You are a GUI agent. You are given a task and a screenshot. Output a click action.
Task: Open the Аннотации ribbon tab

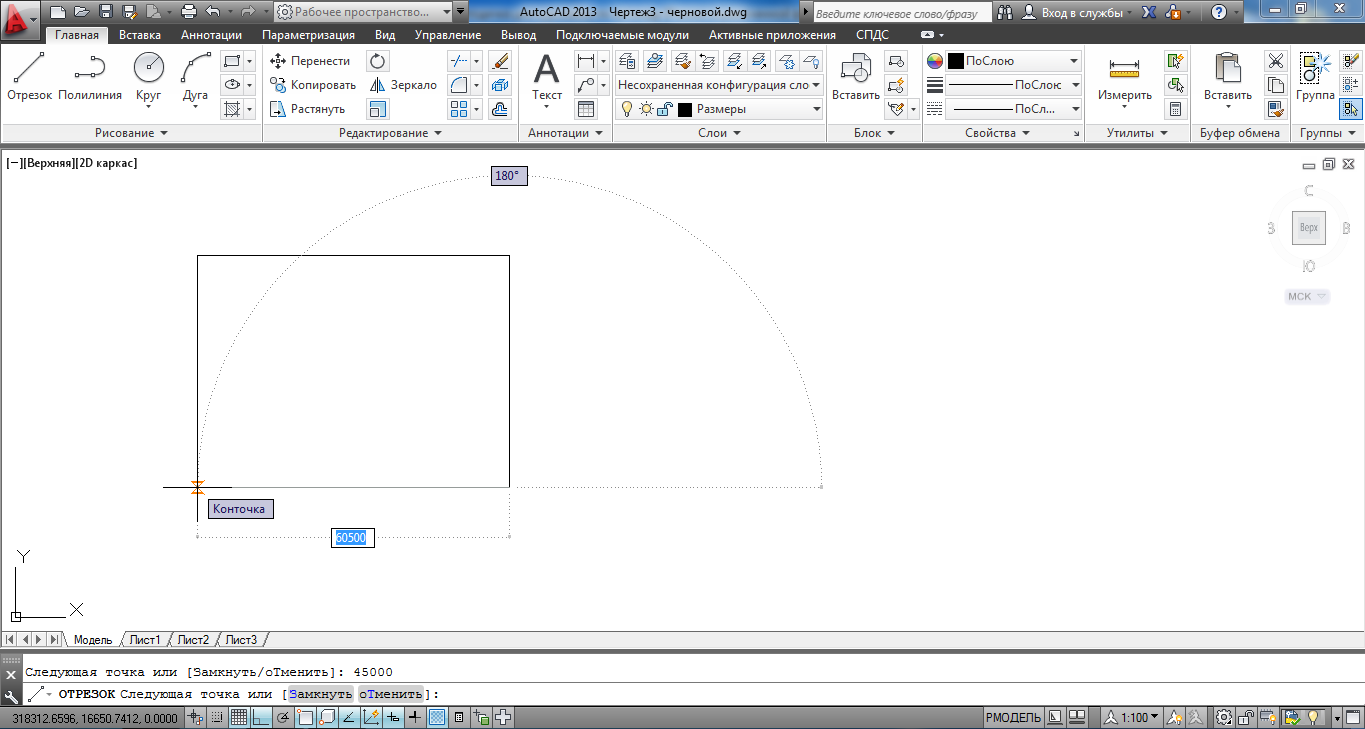point(211,34)
